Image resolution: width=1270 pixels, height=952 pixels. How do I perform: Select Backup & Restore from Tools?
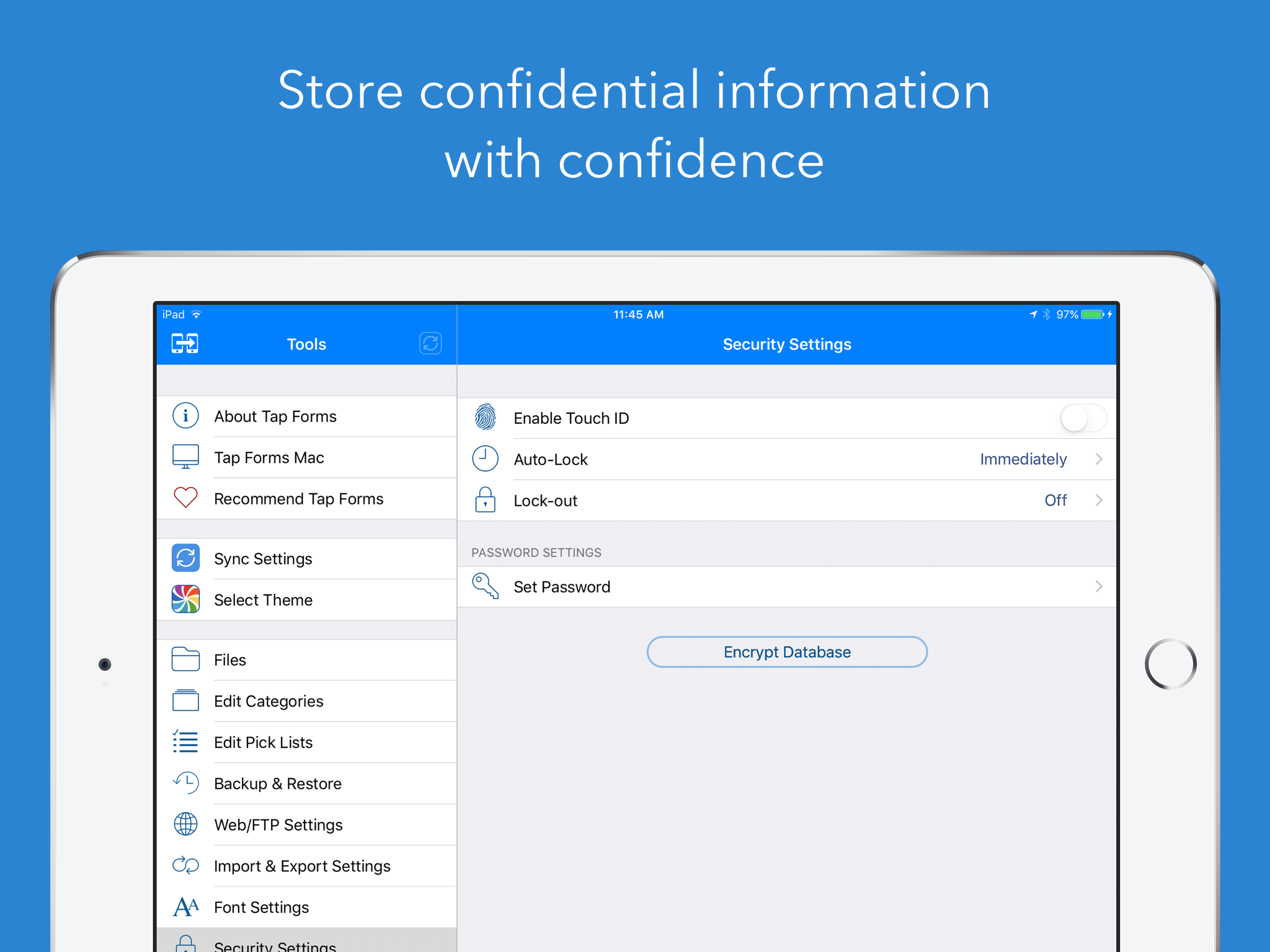tap(277, 784)
